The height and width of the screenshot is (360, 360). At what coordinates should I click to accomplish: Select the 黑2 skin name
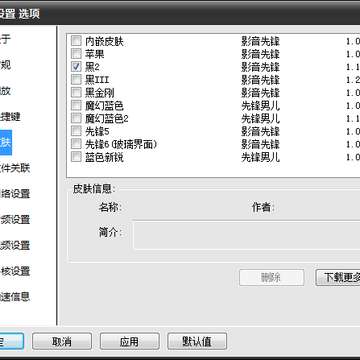(92, 67)
